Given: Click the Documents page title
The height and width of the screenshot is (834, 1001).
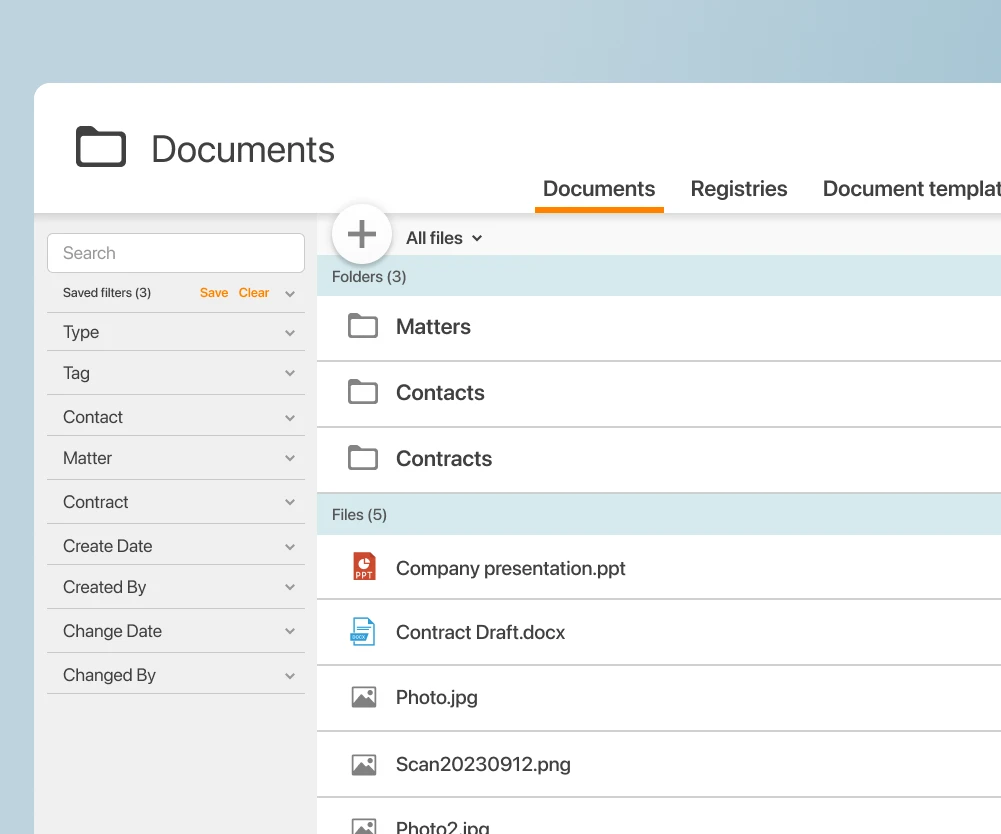Looking at the screenshot, I should click(243, 149).
